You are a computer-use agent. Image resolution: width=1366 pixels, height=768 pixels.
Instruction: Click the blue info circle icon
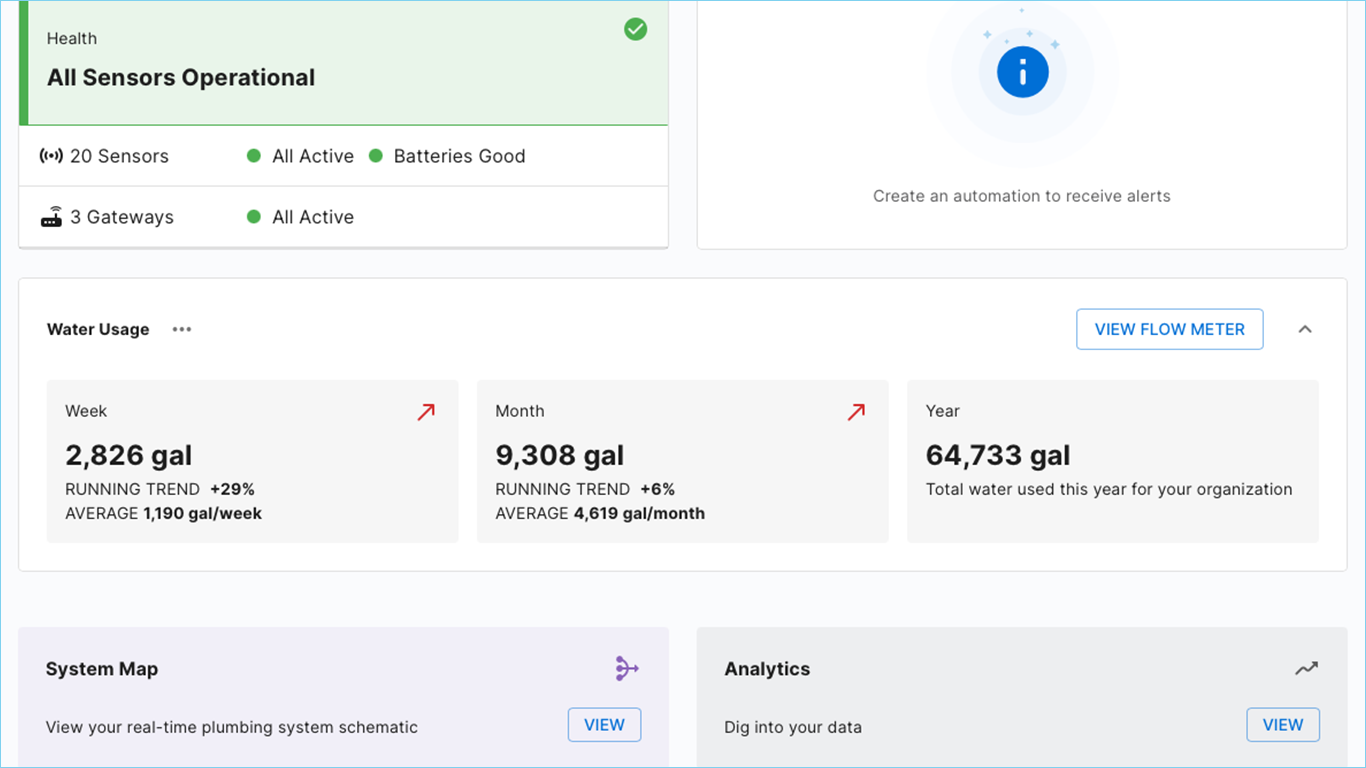pyautogui.click(x=1022, y=71)
